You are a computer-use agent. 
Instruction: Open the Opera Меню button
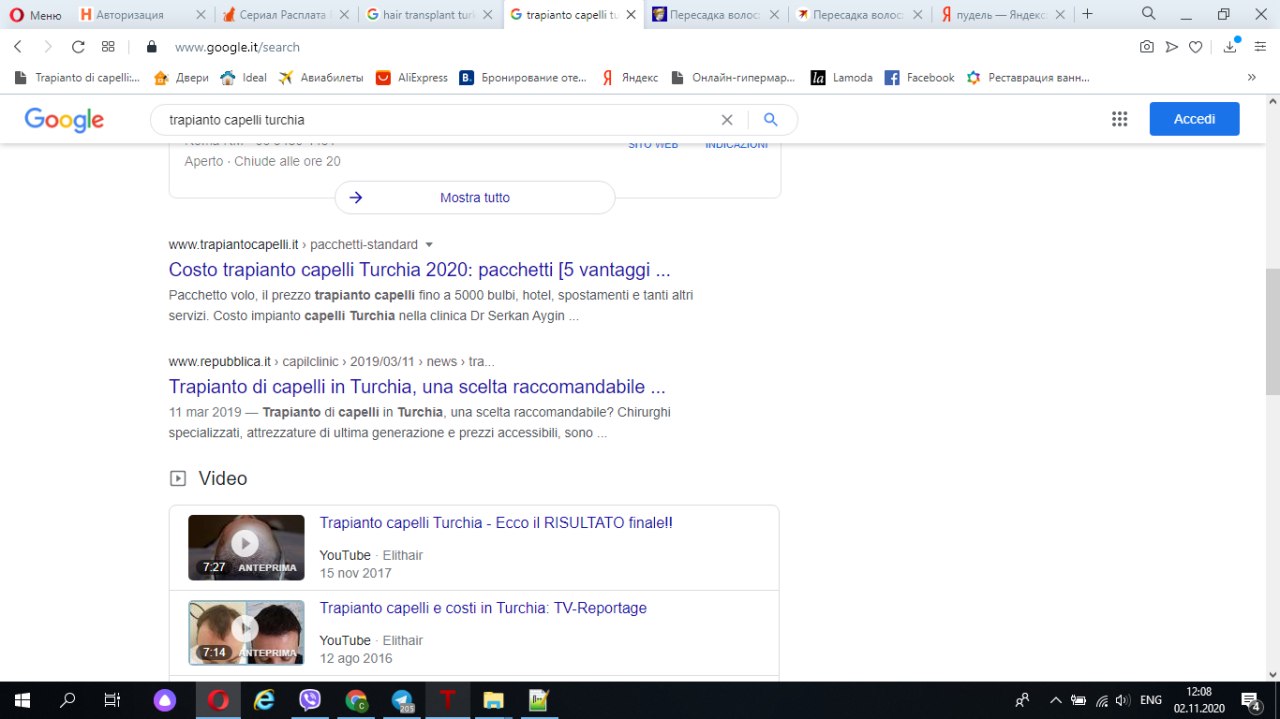pyautogui.click(x=36, y=15)
